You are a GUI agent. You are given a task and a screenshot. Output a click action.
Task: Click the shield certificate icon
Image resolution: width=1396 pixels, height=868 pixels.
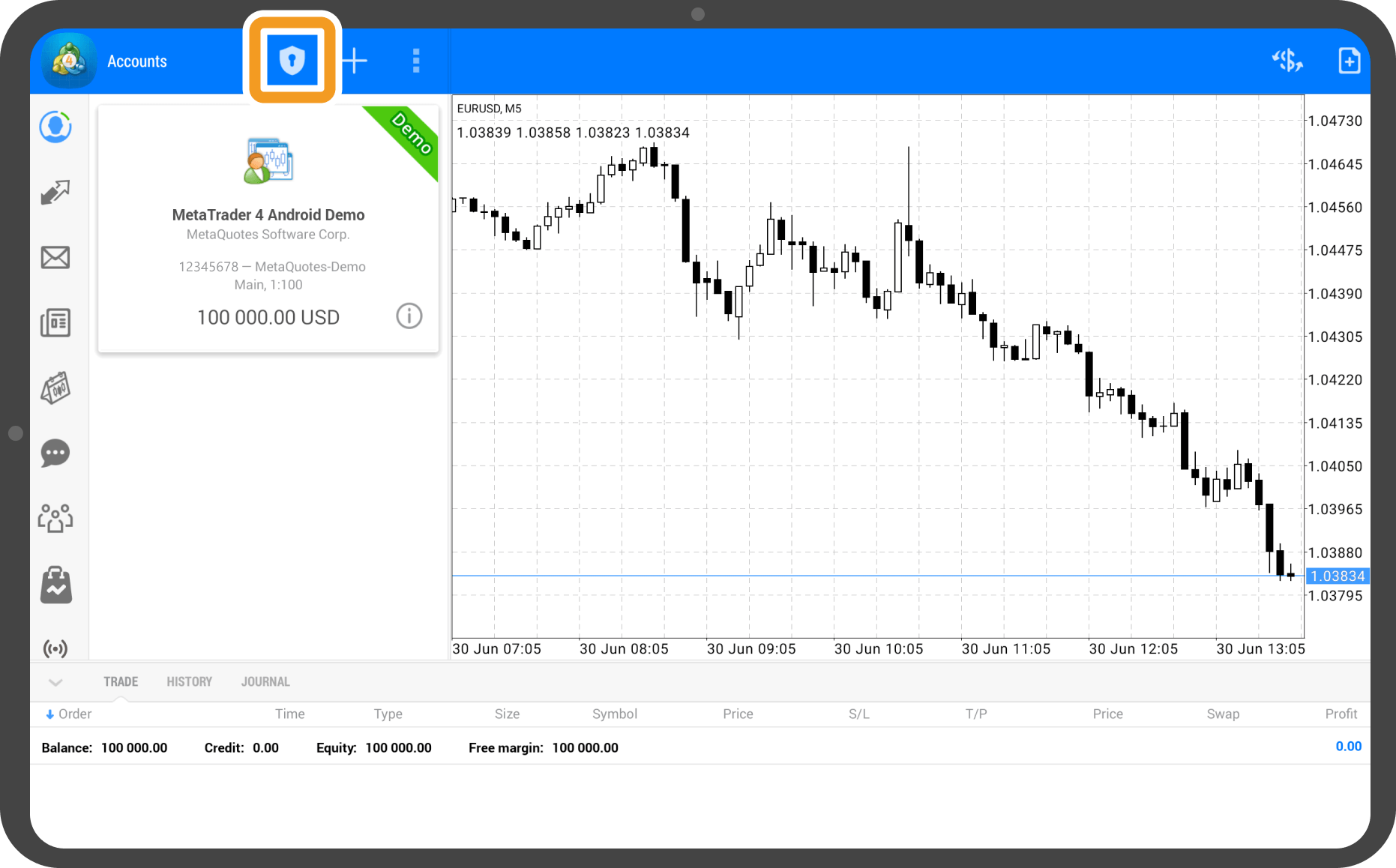point(292,60)
